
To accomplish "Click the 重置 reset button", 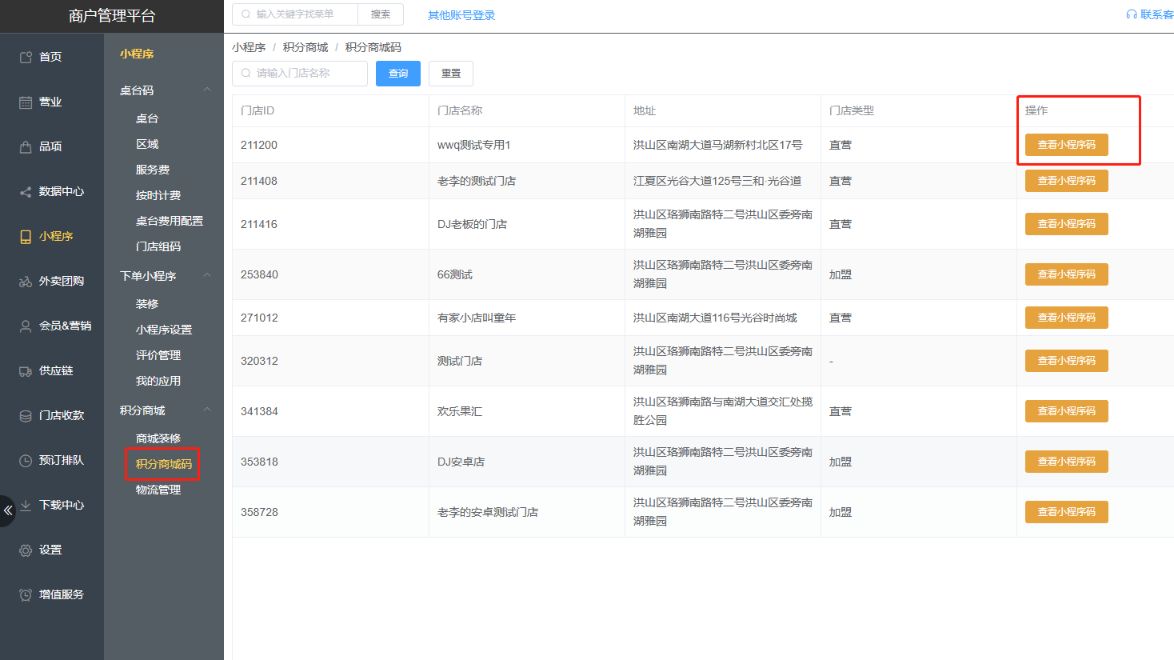I will pyautogui.click(x=451, y=73).
